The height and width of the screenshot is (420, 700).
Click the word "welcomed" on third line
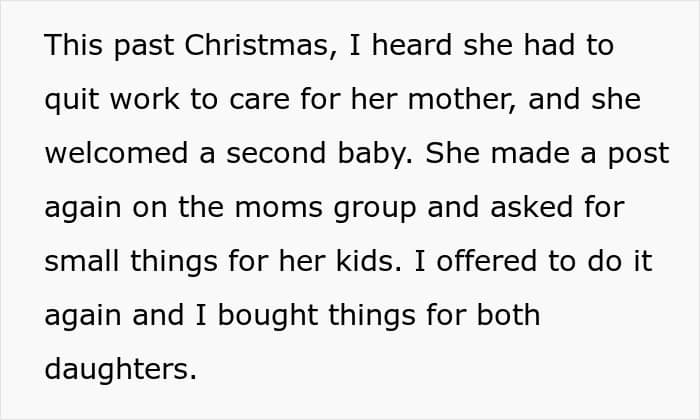click(116, 153)
